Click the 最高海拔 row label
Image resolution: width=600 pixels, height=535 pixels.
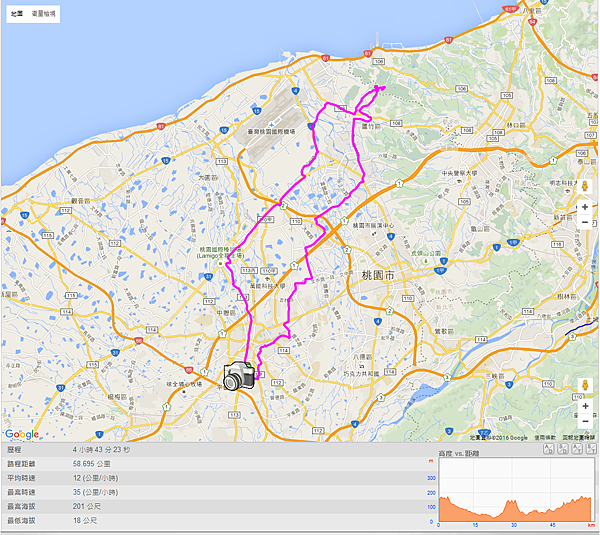coord(21,506)
